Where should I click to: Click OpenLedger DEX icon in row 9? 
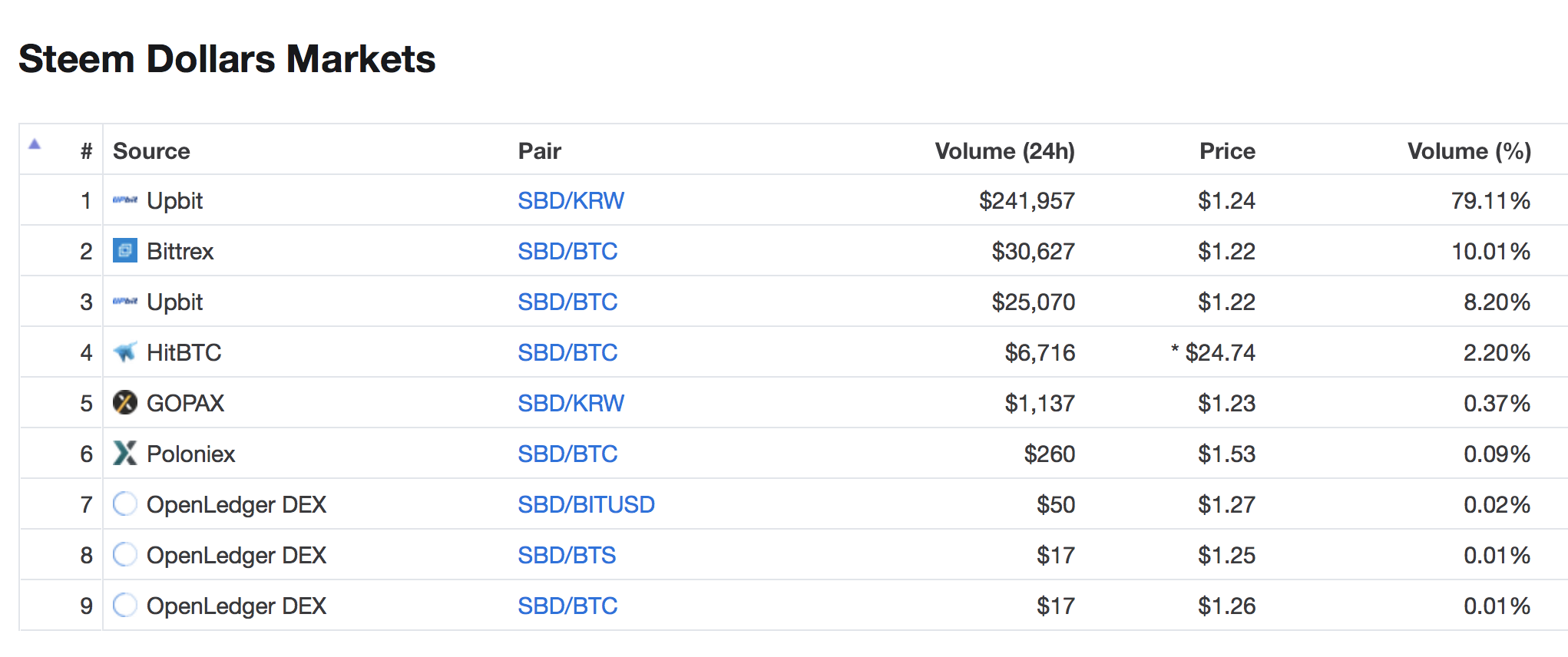[x=125, y=606]
